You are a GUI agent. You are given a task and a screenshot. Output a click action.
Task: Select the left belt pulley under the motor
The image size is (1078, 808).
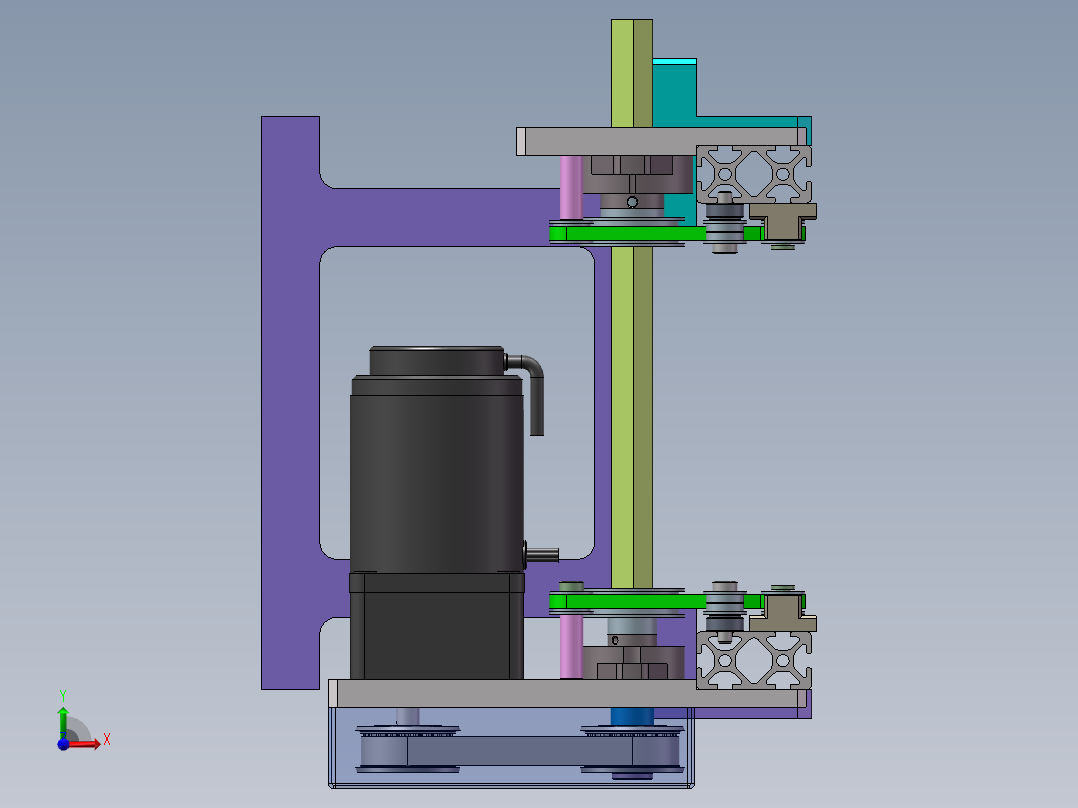(x=408, y=749)
